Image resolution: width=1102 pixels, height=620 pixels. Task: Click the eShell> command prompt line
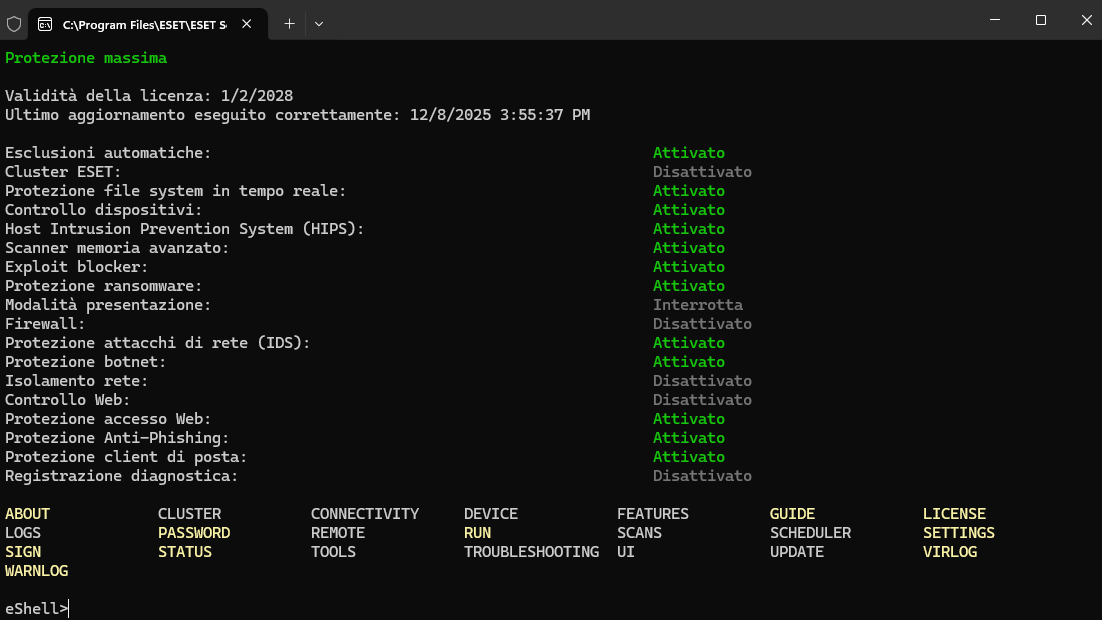37,608
